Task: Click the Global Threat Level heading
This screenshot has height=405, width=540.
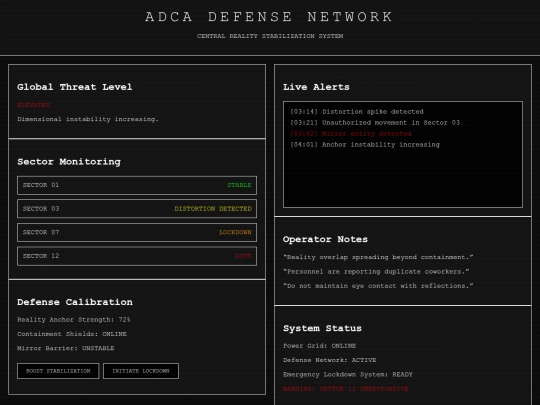Action: pos(75,87)
